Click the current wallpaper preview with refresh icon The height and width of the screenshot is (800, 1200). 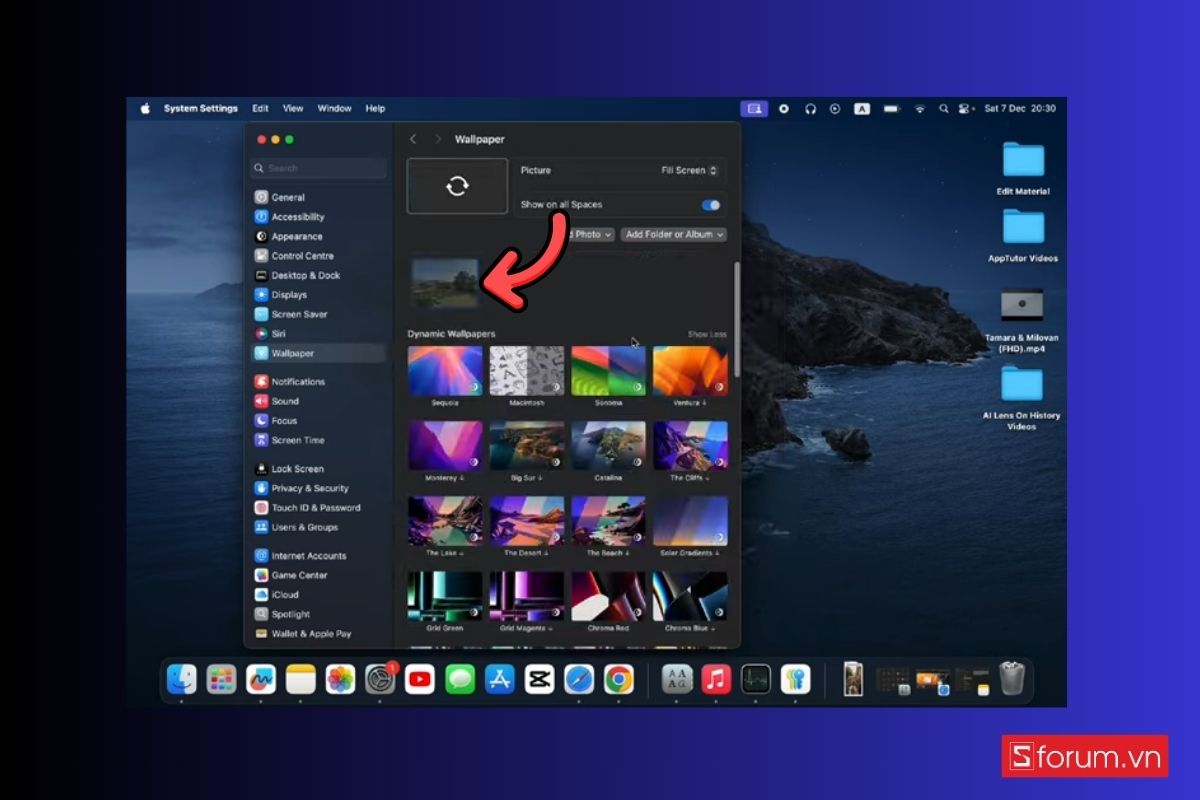point(457,186)
